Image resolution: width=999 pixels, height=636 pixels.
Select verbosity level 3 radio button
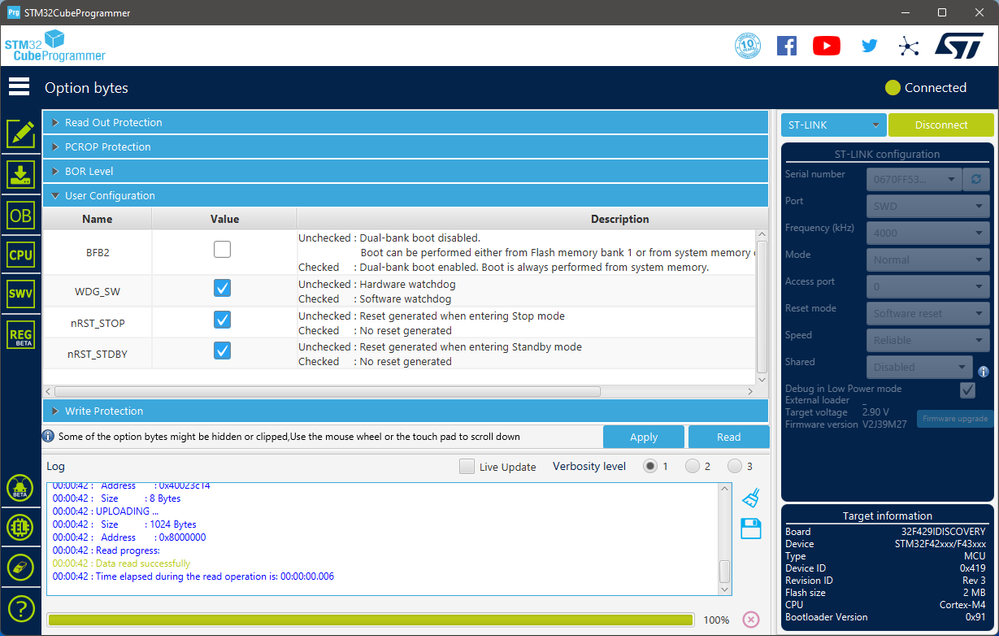[735, 466]
